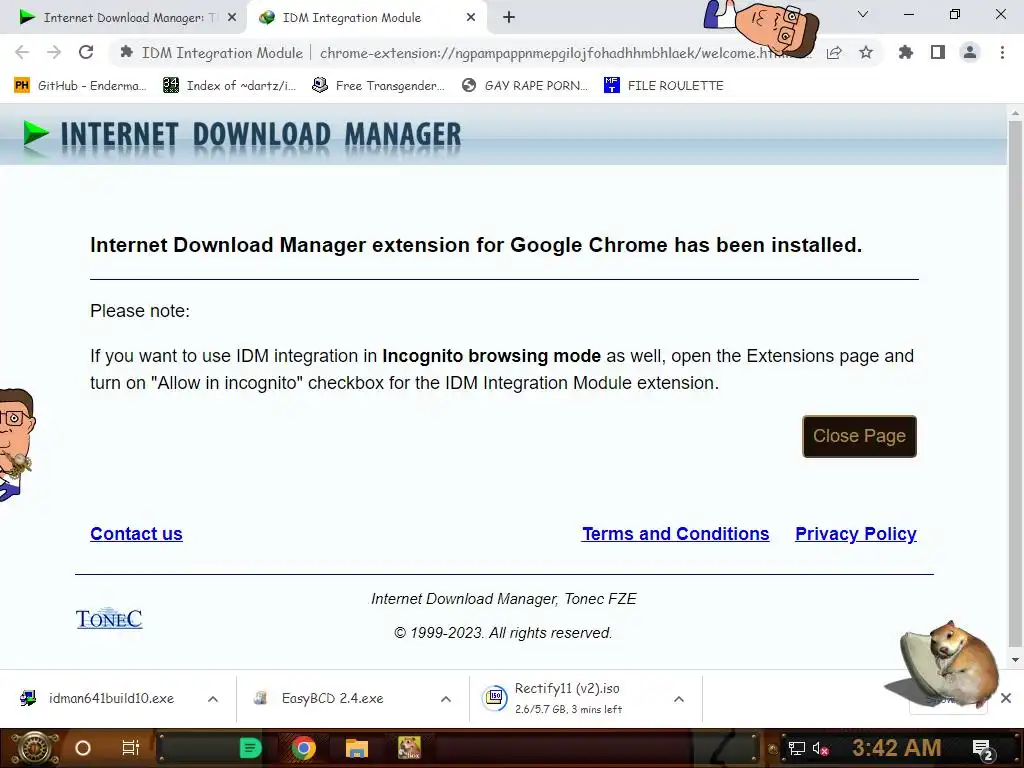
Task: Open the Cortana circle on the taskbar
Action: (x=83, y=748)
